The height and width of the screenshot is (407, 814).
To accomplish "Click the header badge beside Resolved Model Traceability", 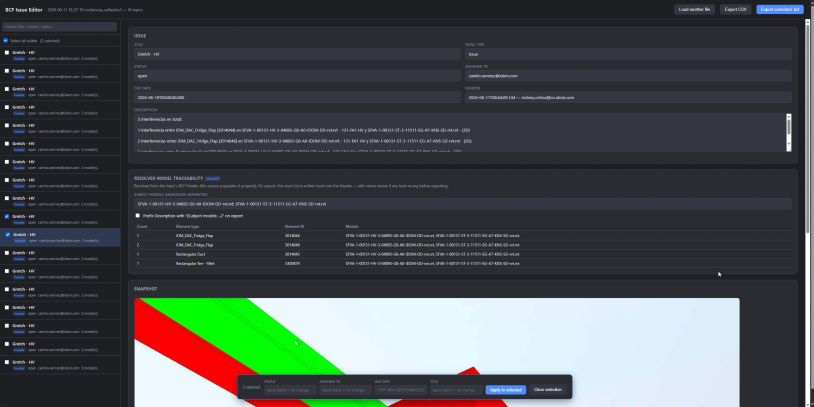I will [x=212, y=179].
